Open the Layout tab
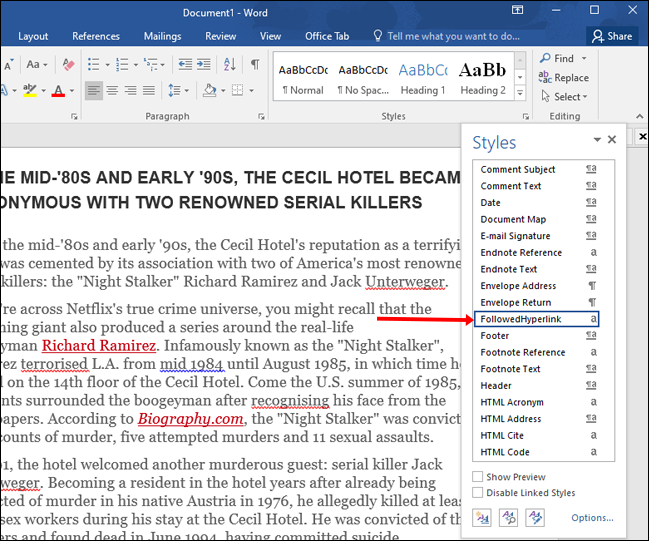 point(33,36)
